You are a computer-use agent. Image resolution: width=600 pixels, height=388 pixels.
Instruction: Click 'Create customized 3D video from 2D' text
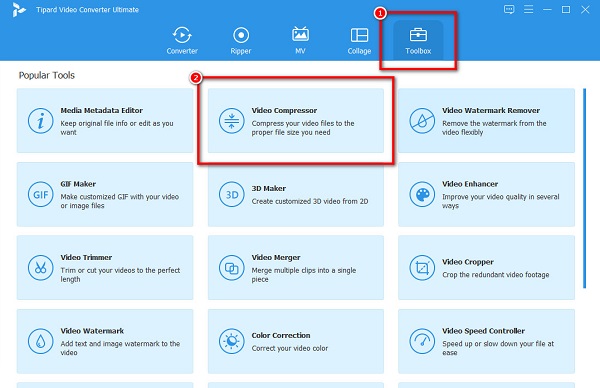(x=310, y=201)
